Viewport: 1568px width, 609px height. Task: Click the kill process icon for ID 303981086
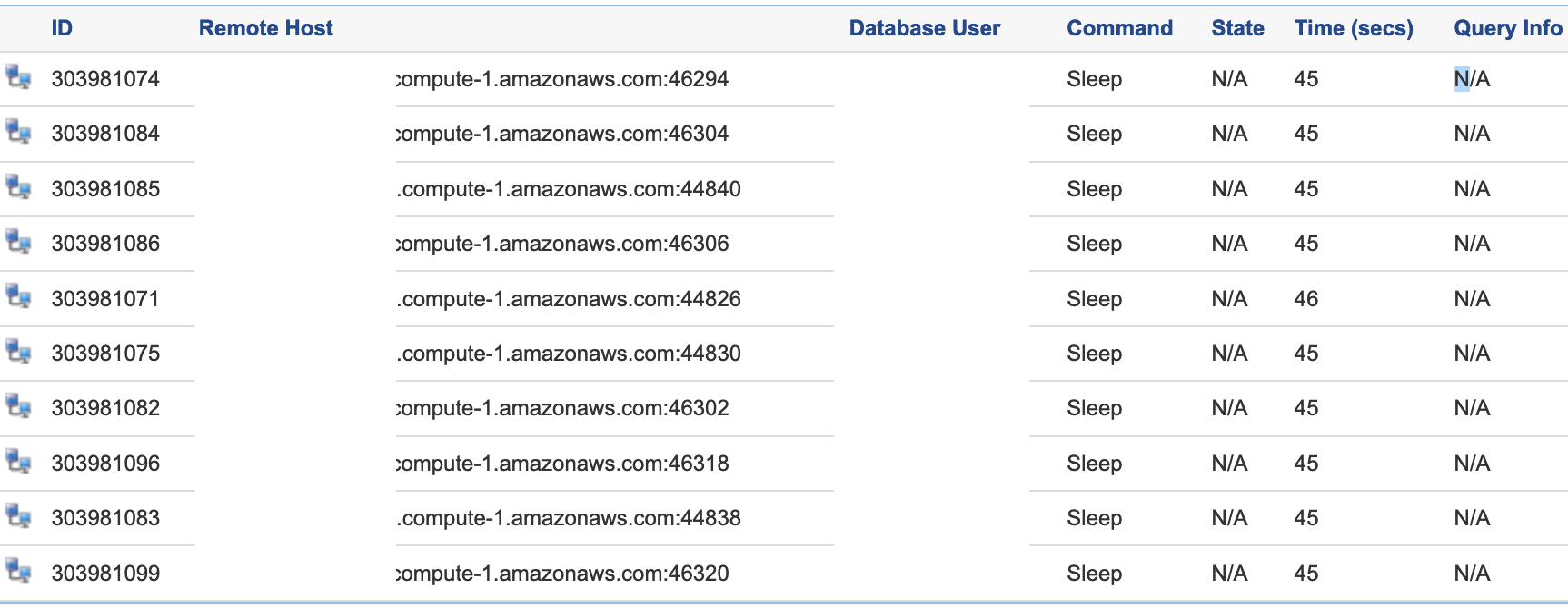19,244
